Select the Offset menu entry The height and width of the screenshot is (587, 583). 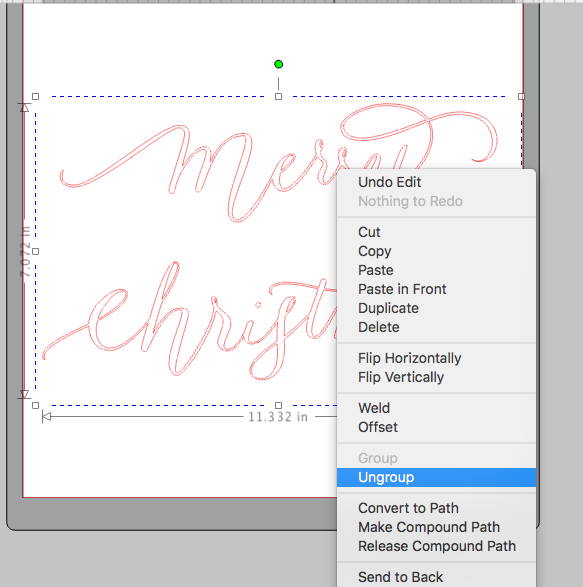pyautogui.click(x=436, y=427)
